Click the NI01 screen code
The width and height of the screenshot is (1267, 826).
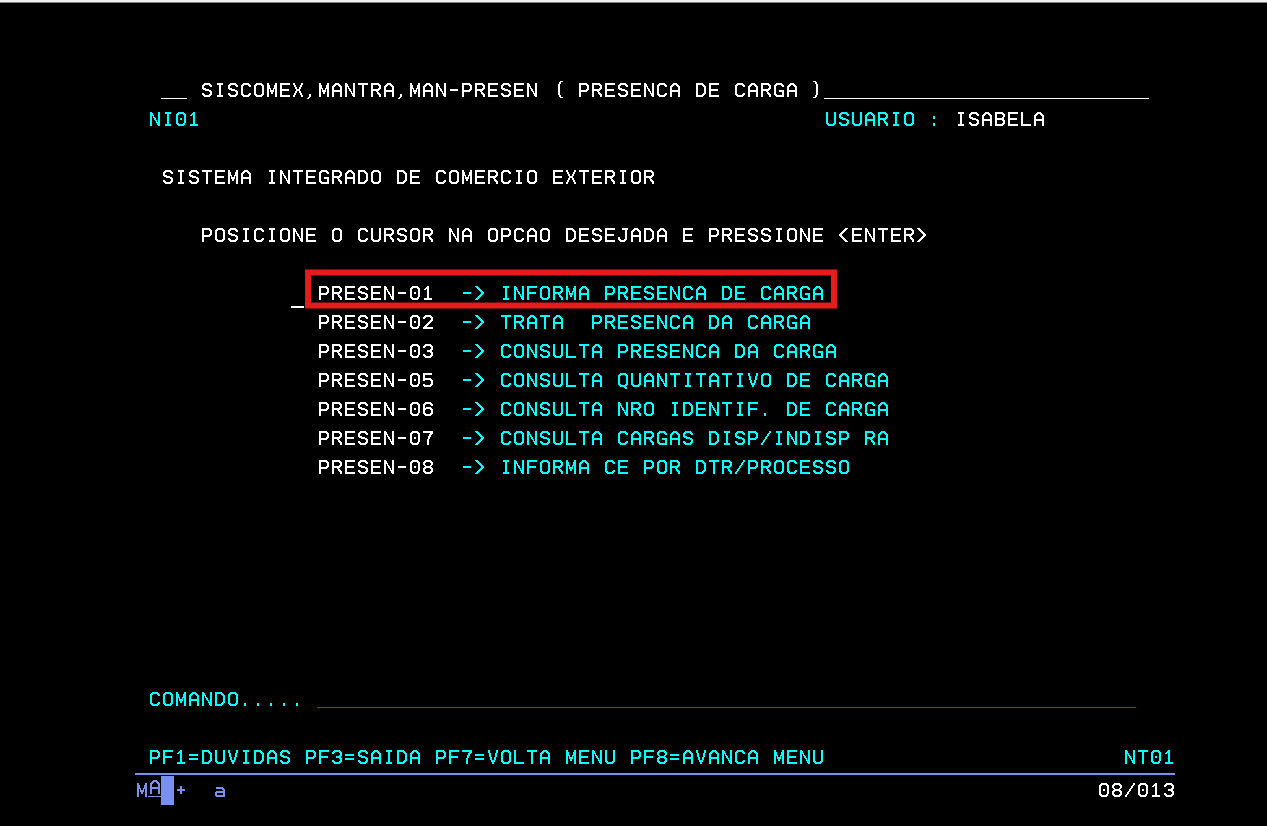pyautogui.click(x=174, y=119)
